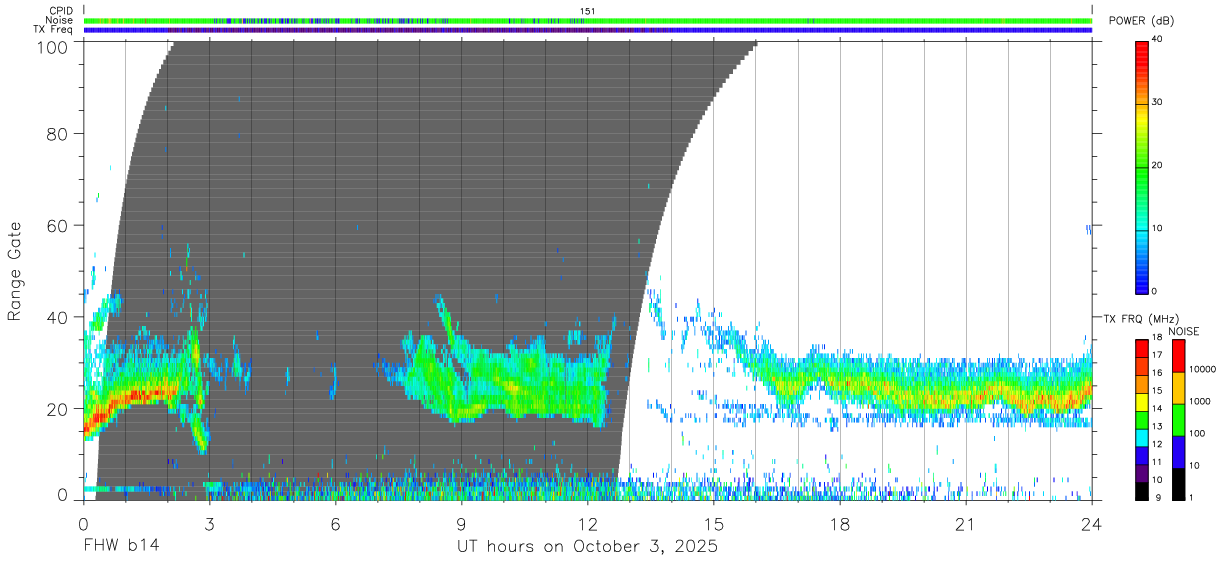Screen dimensions: 1228x567
Task: Click y-axis tick label 80
Action: pyautogui.click(x=57, y=133)
